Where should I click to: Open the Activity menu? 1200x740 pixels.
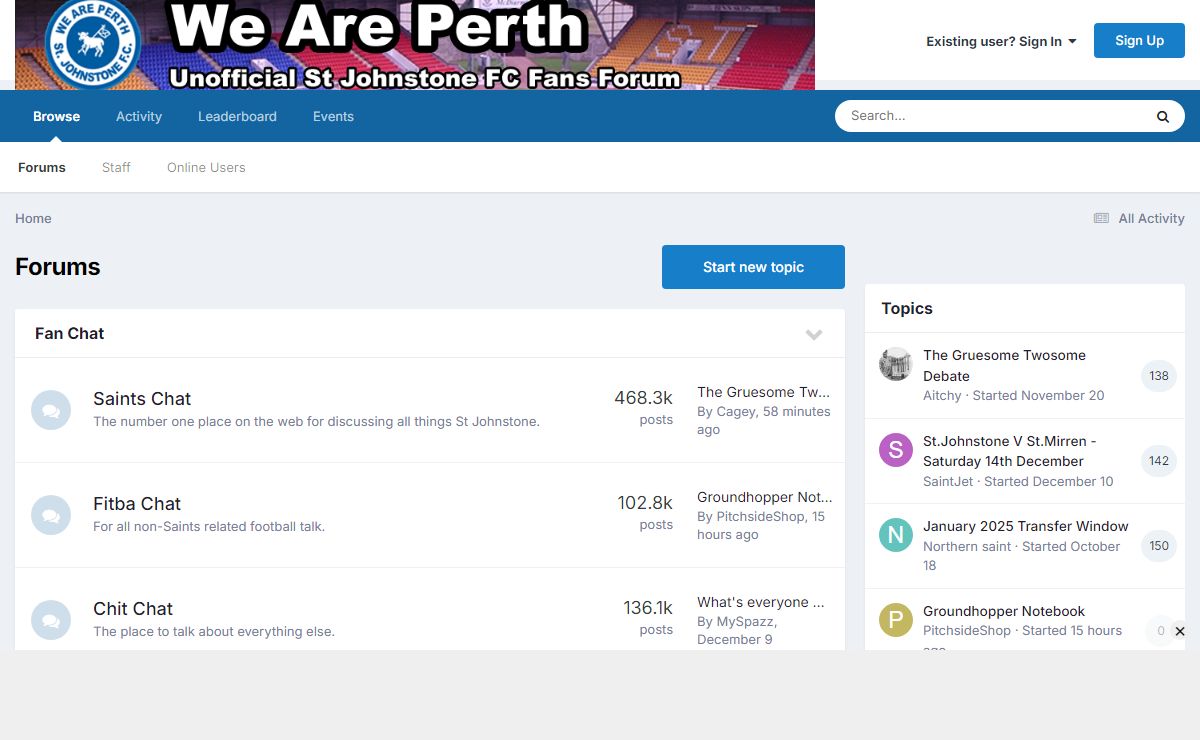pyautogui.click(x=139, y=116)
